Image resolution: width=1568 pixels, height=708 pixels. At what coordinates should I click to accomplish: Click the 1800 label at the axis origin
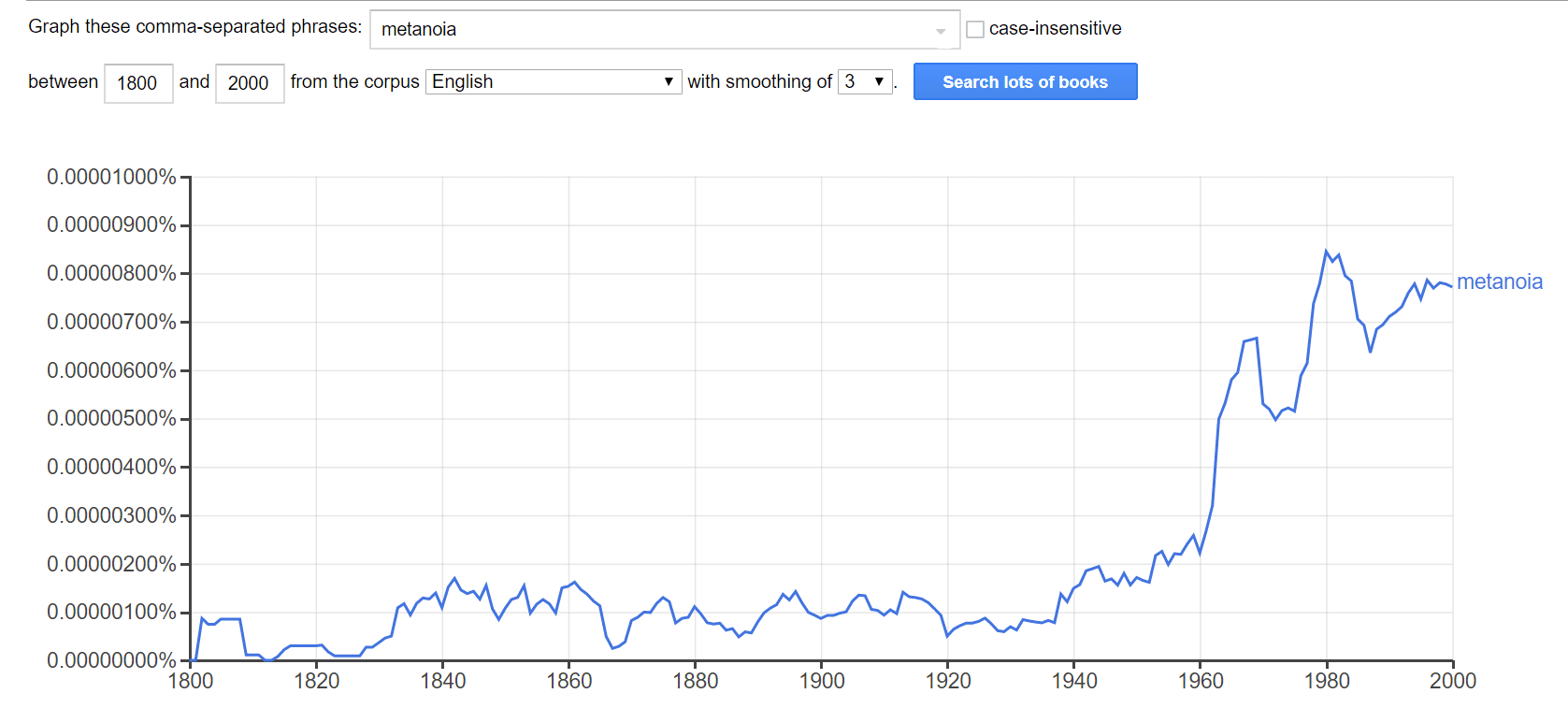tap(190, 681)
